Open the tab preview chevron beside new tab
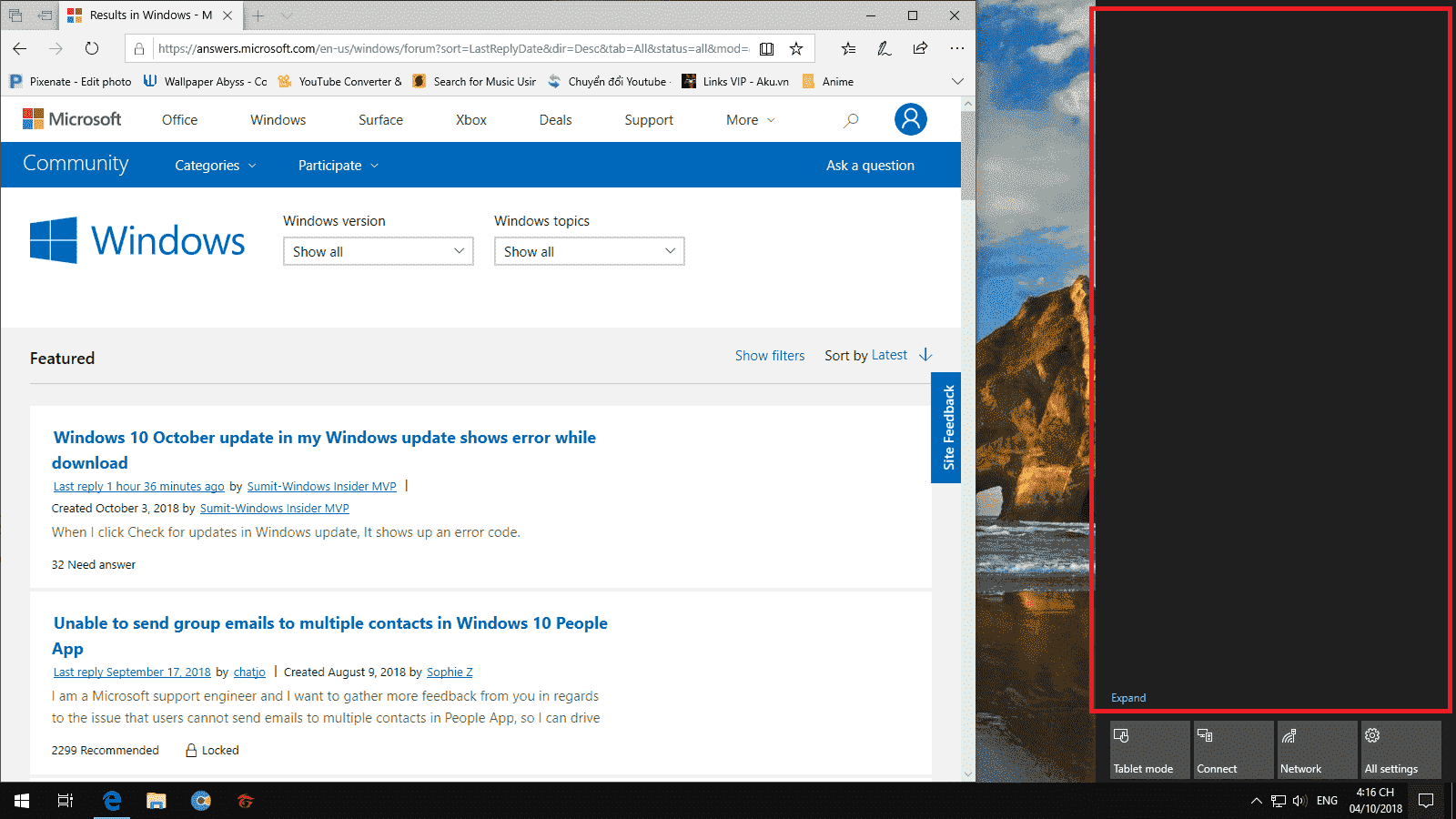 click(x=287, y=15)
